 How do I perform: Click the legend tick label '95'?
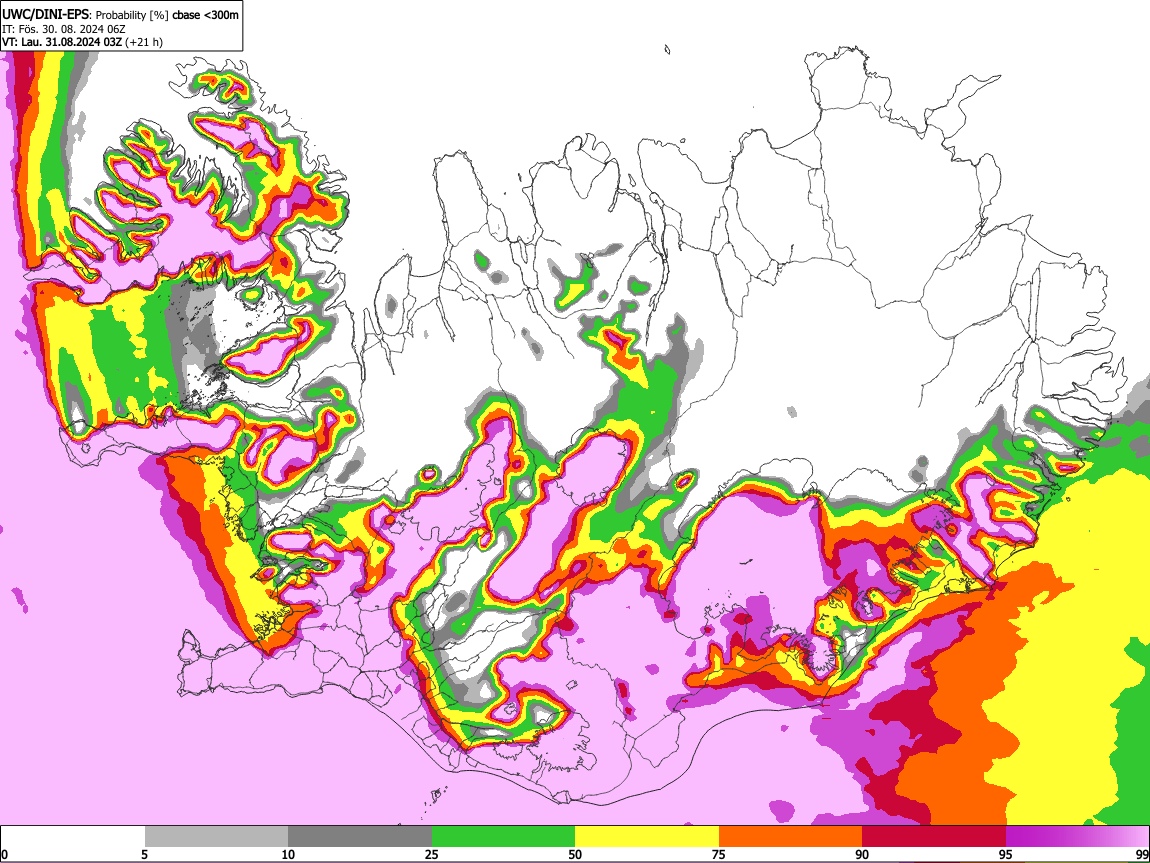pyautogui.click(x=1006, y=854)
